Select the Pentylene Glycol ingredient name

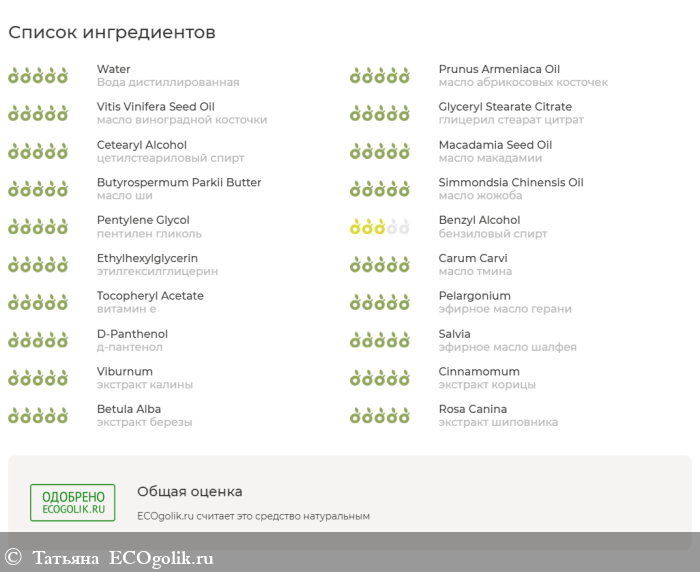(143, 220)
